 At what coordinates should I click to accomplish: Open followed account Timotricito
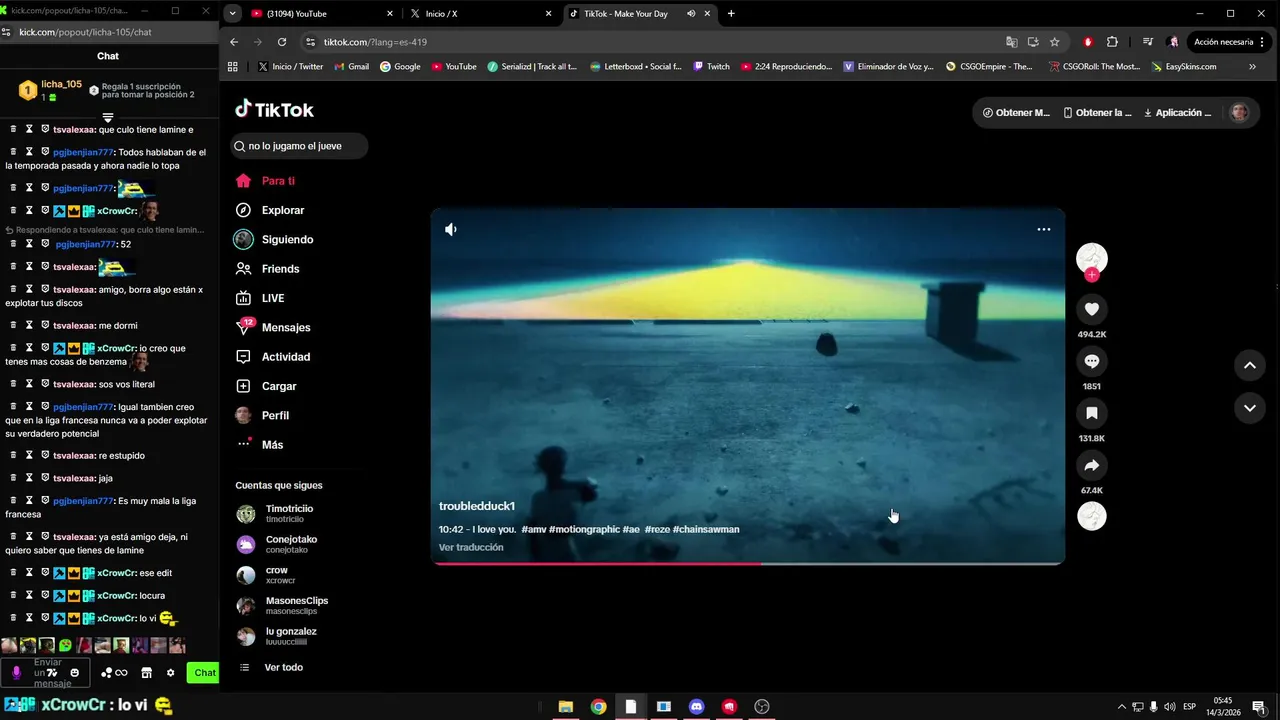click(275, 514)
